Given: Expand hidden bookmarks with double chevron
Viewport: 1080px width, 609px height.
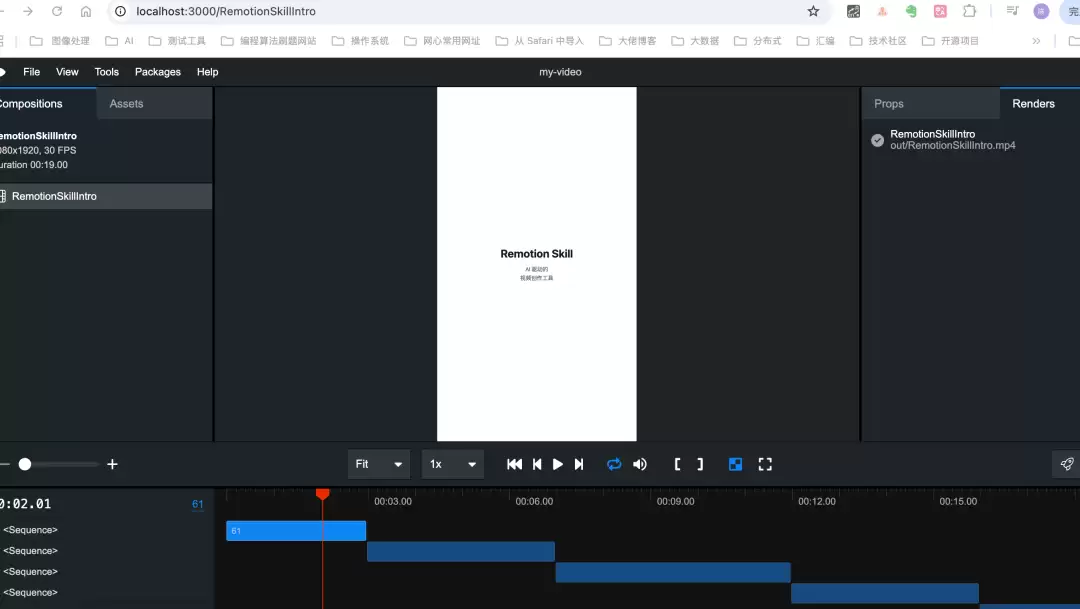Looking at the screenshot, I should click(1036, 41).
